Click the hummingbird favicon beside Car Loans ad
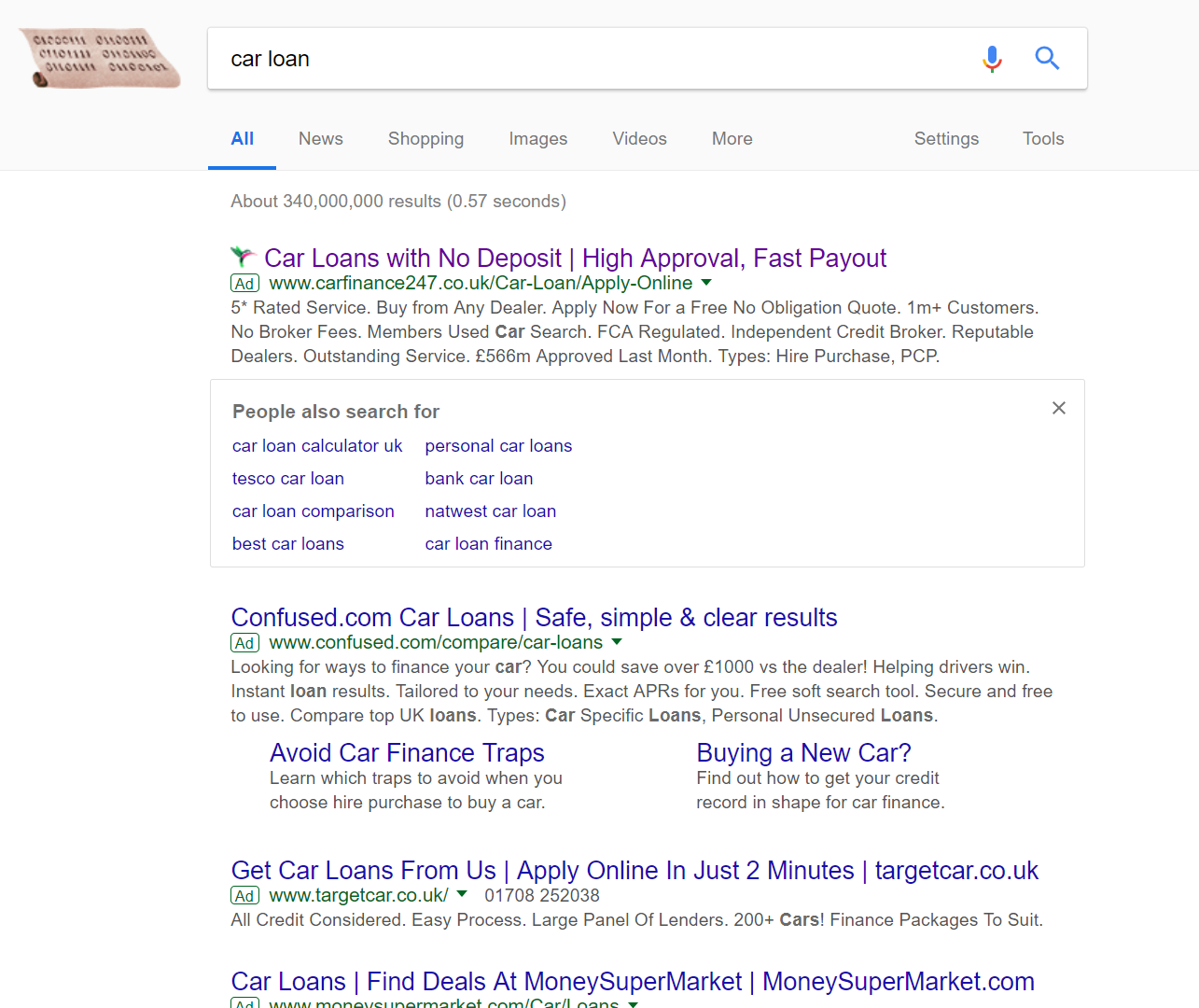This screenshot has width=1199, height=1008. tap(243, 257)
